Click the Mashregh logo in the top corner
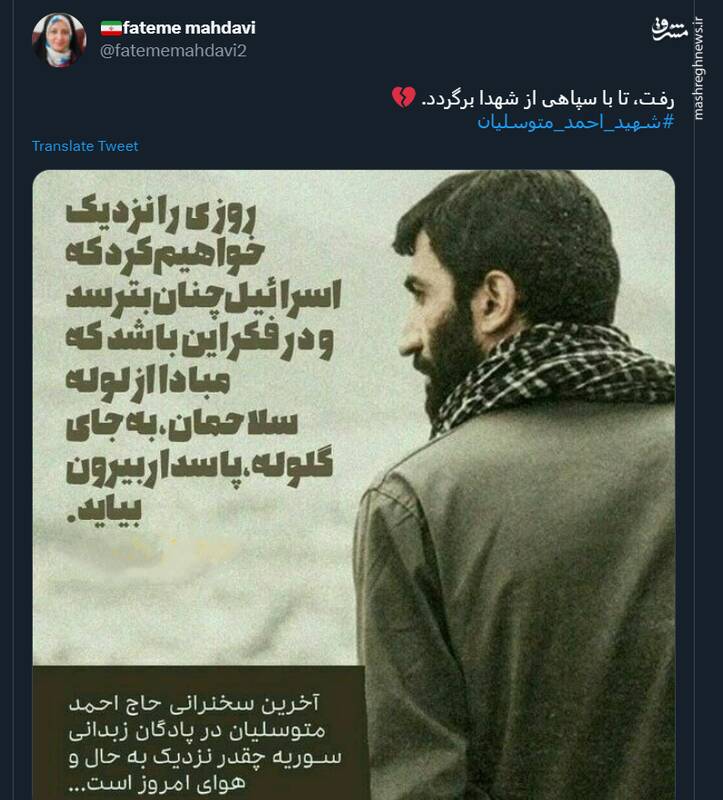 (x=669, y=29)
